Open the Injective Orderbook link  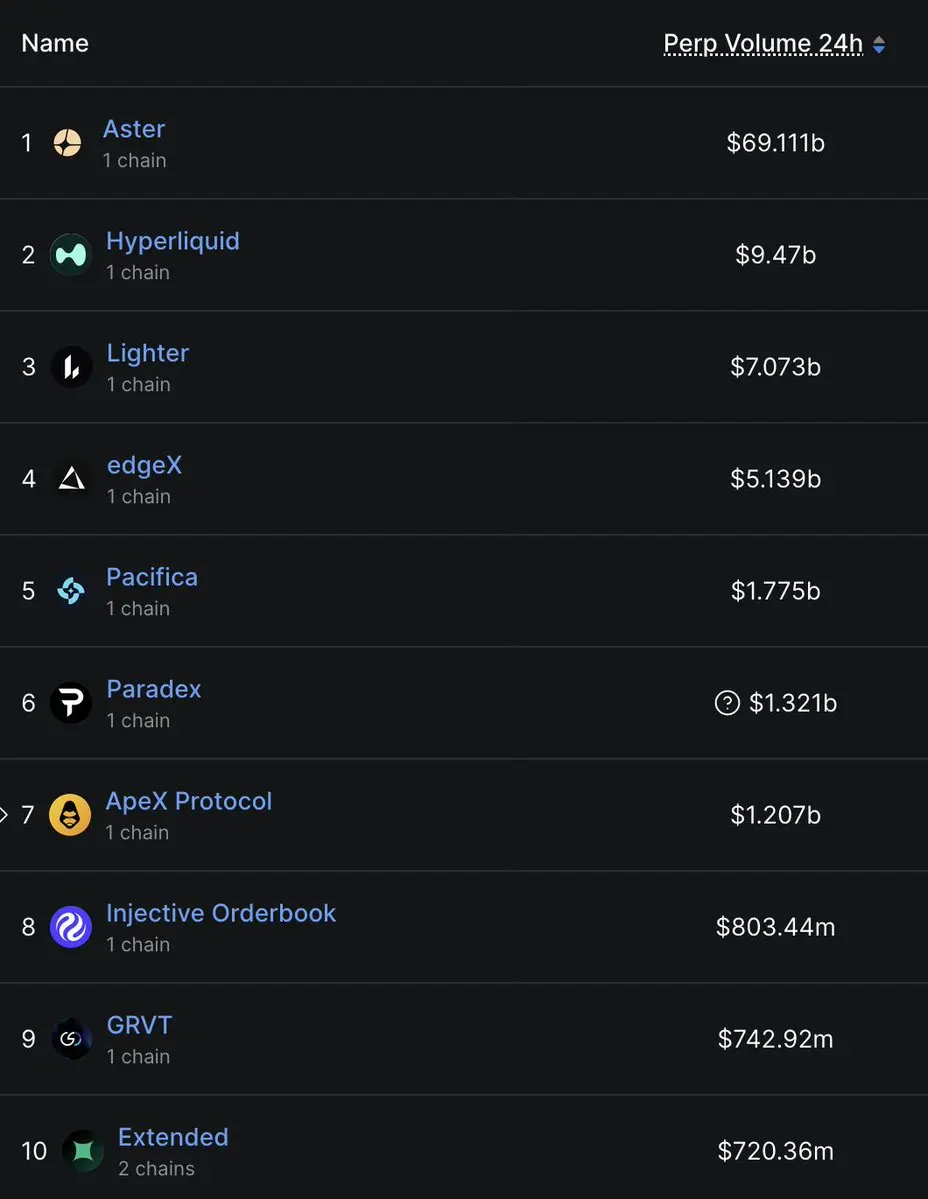coord(221,913)
